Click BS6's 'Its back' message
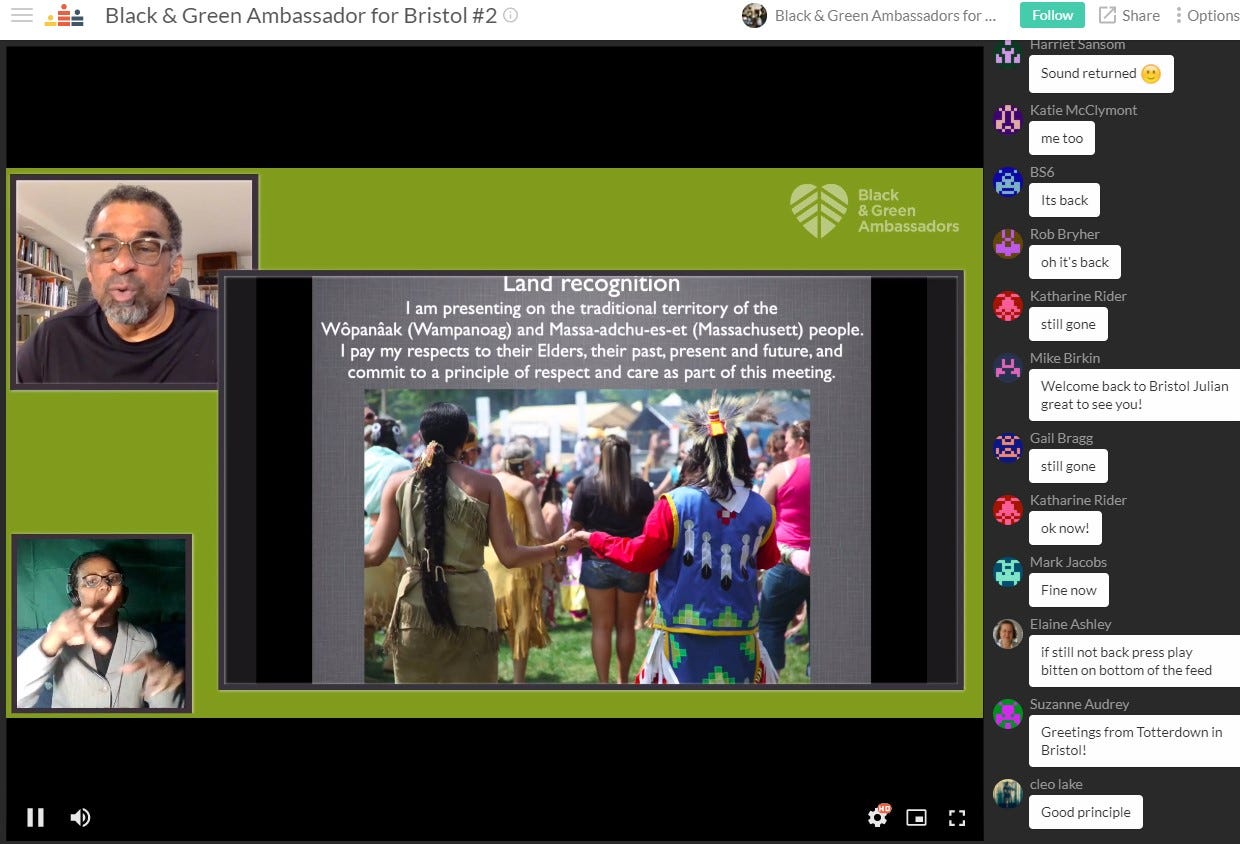 1064,200
